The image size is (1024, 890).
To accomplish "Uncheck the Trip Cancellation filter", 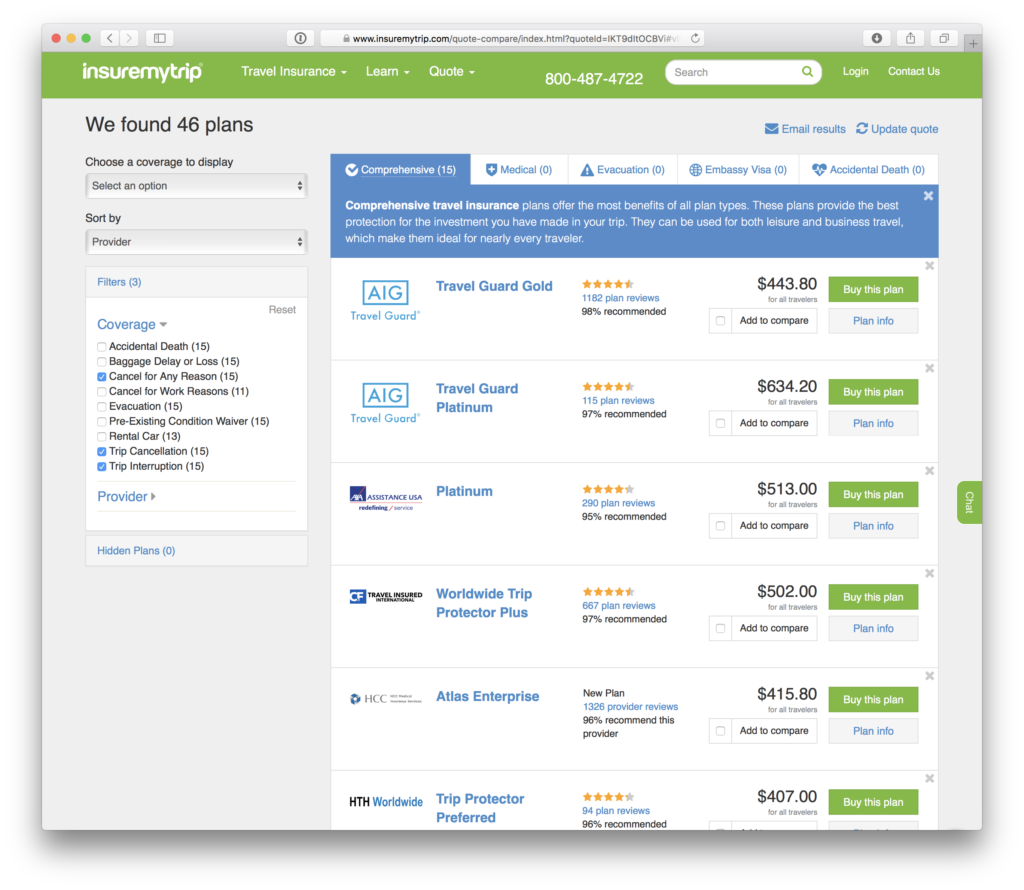I will [x=102, y=452].
